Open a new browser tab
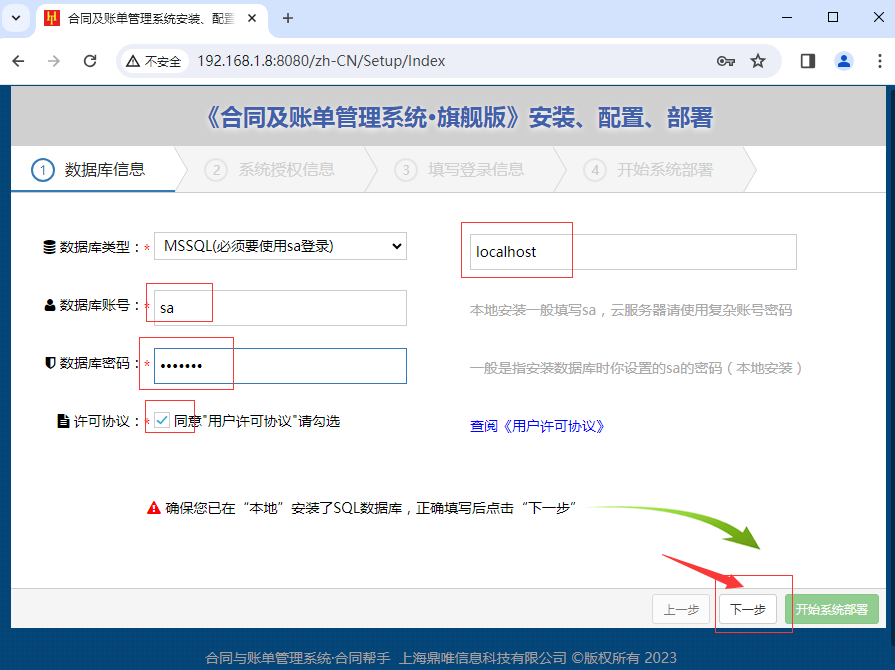Viewport: 895px width, 670px height. (x=288, y=18)
